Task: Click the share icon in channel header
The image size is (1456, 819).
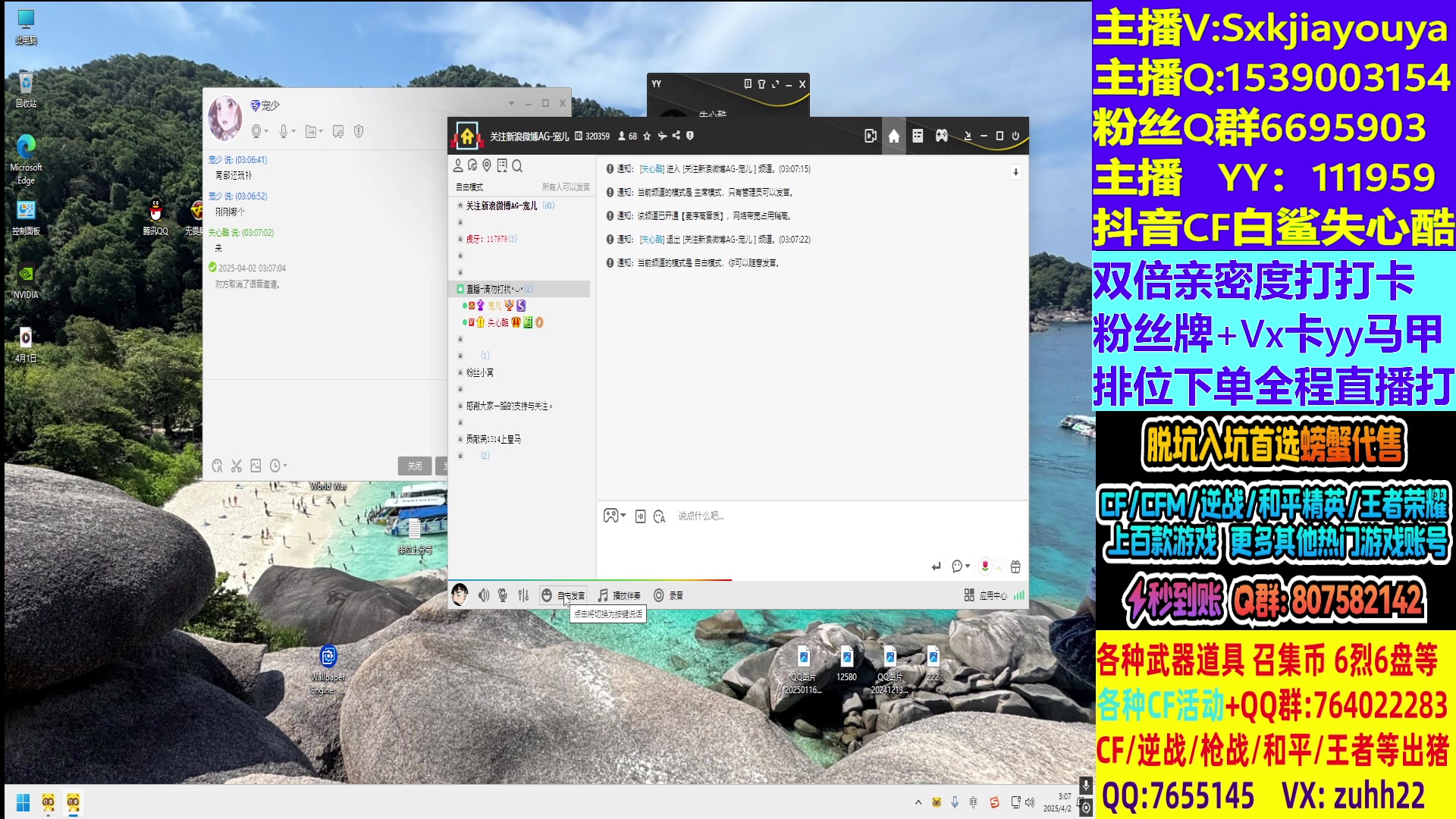Action: [676, 136]
